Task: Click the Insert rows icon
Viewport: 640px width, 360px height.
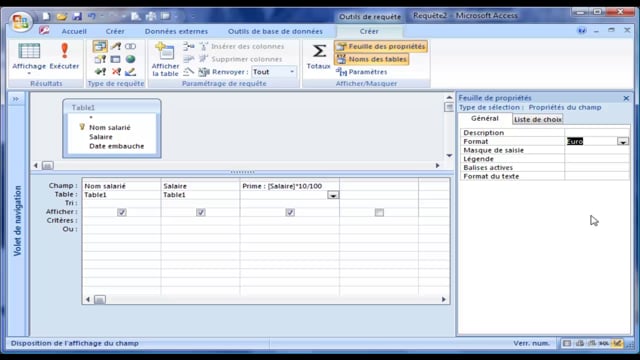Action: pyautogui.click(x=188, y=46)
